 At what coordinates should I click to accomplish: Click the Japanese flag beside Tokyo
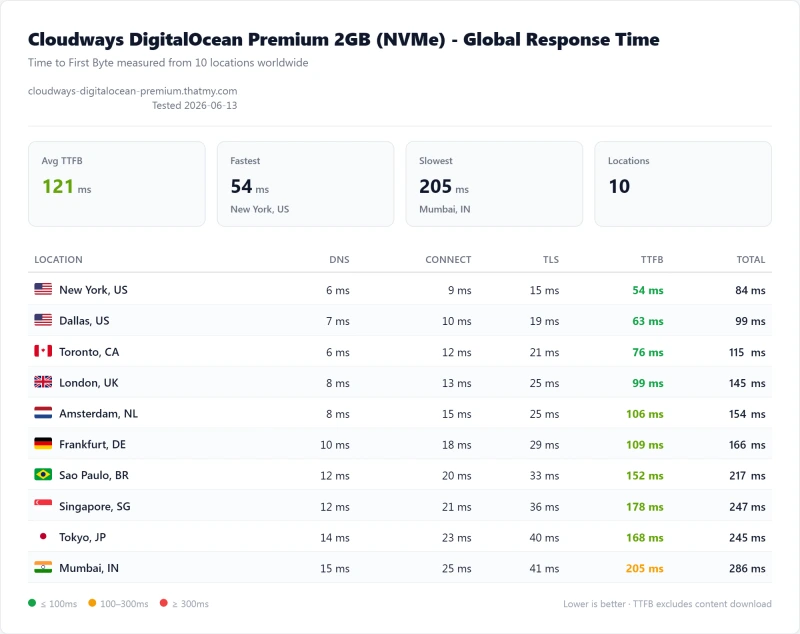tap(43, 536)
